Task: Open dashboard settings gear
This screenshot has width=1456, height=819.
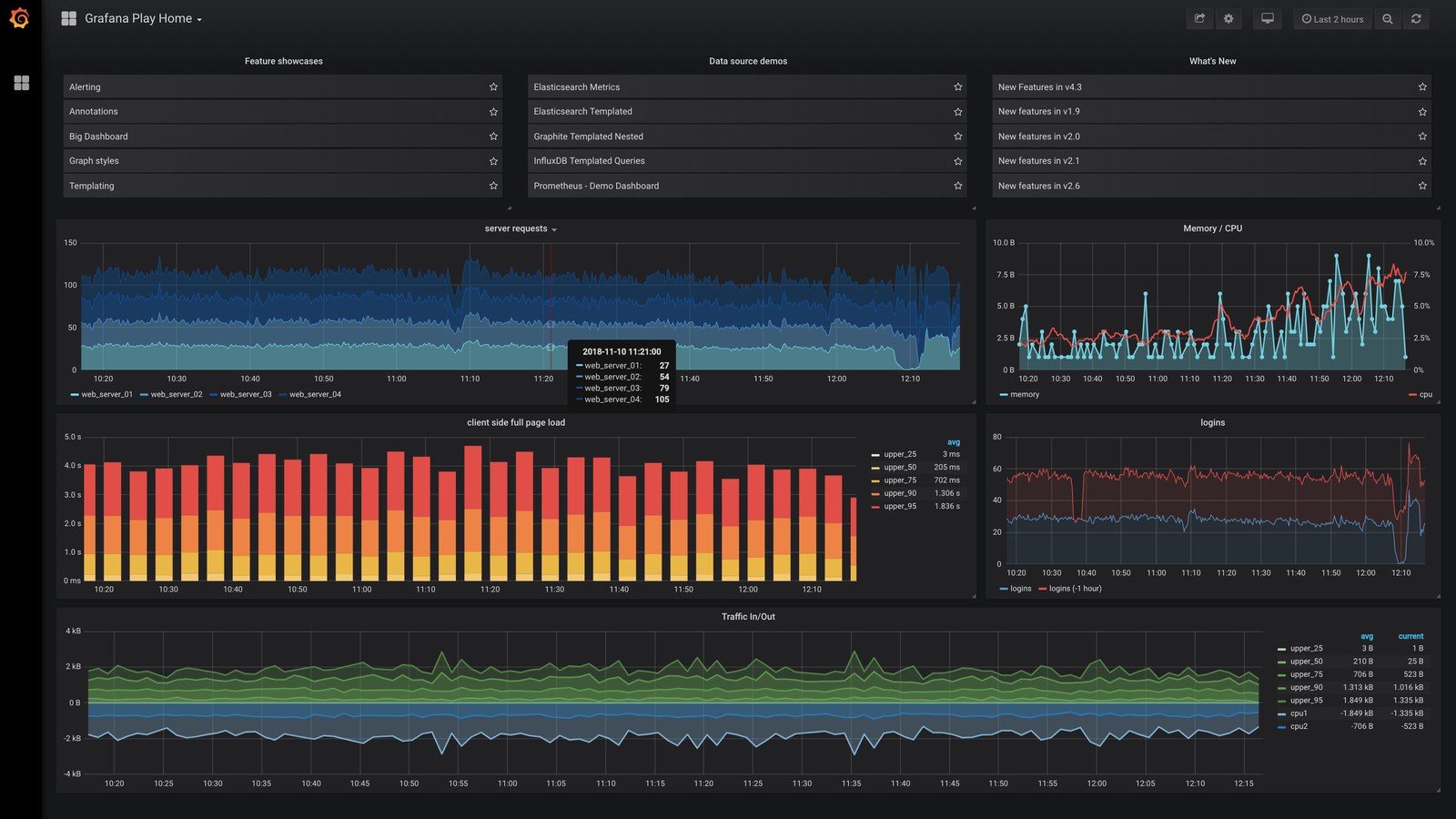Action: coord(1228,19)
